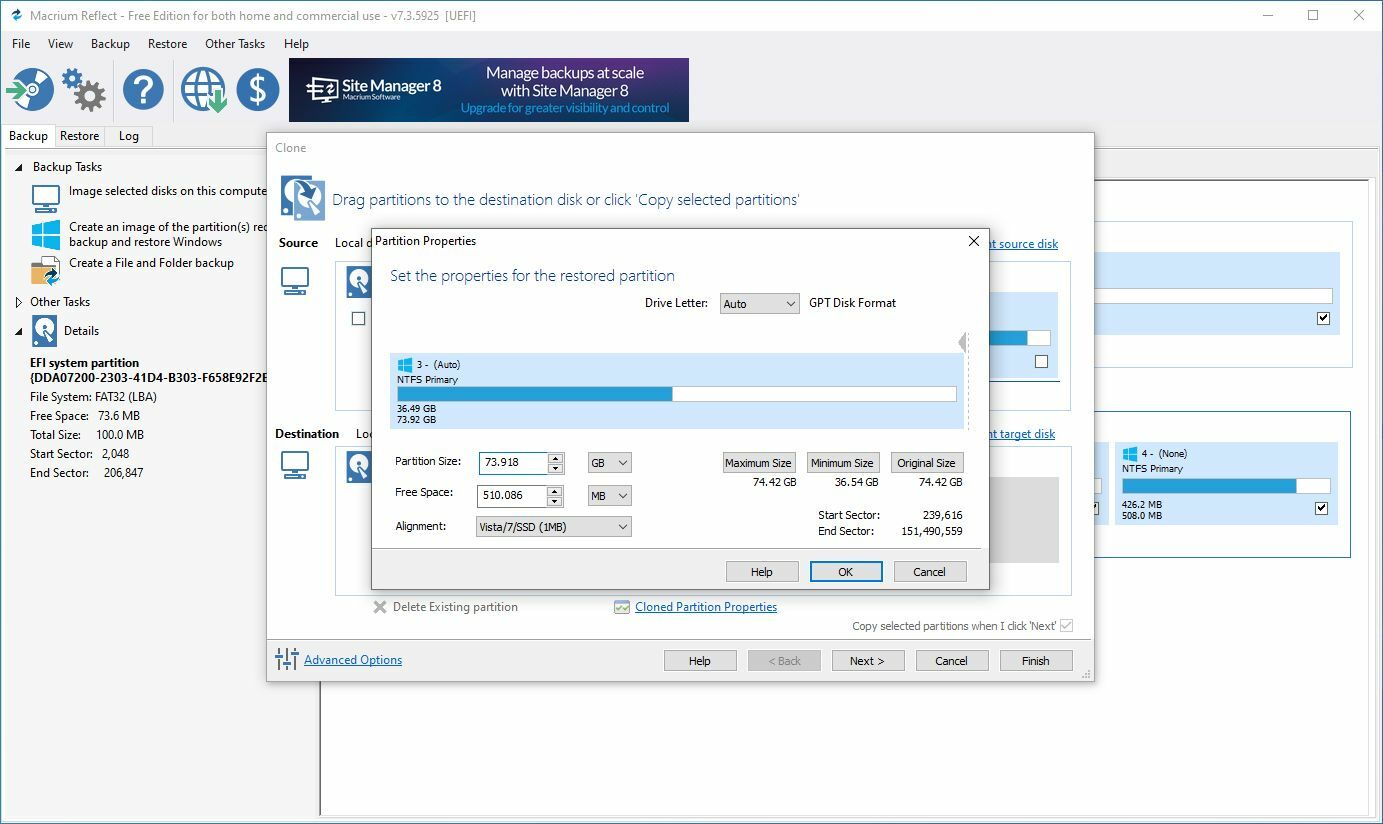Open the Restore menu
The image size is (1383, 824).
[167, 44]
